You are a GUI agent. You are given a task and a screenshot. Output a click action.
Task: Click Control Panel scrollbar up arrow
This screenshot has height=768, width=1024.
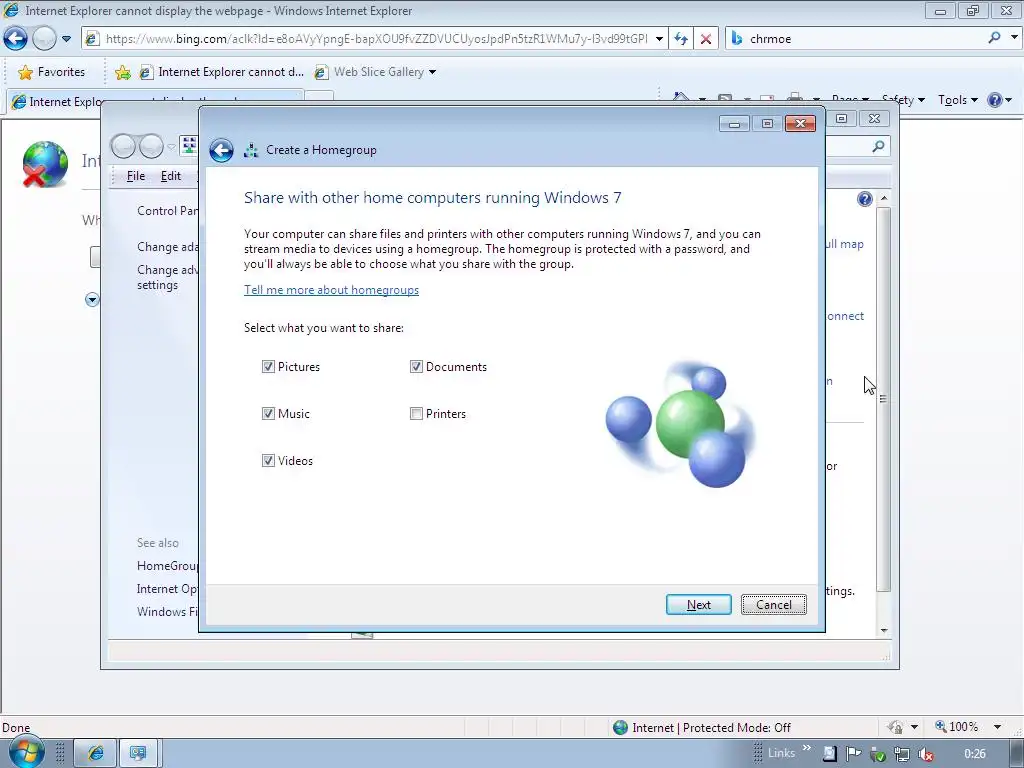click(x=884, y=198)
